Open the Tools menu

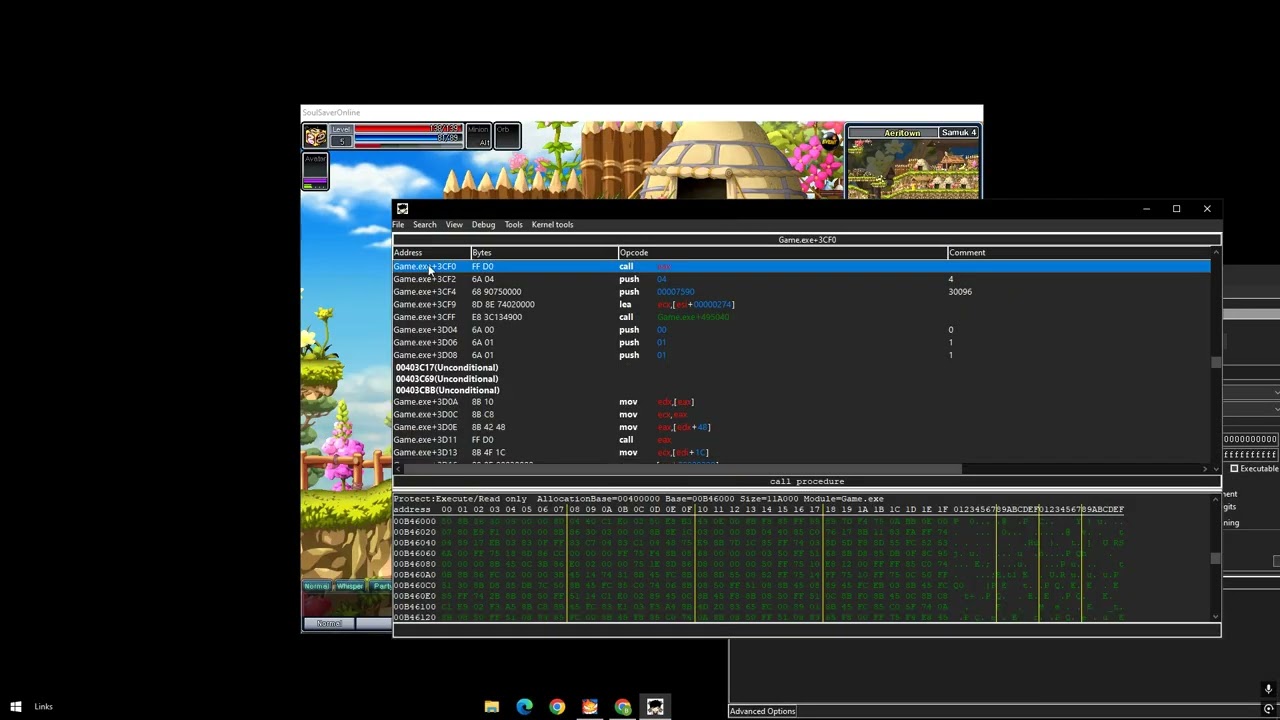(x=513, y=225)
